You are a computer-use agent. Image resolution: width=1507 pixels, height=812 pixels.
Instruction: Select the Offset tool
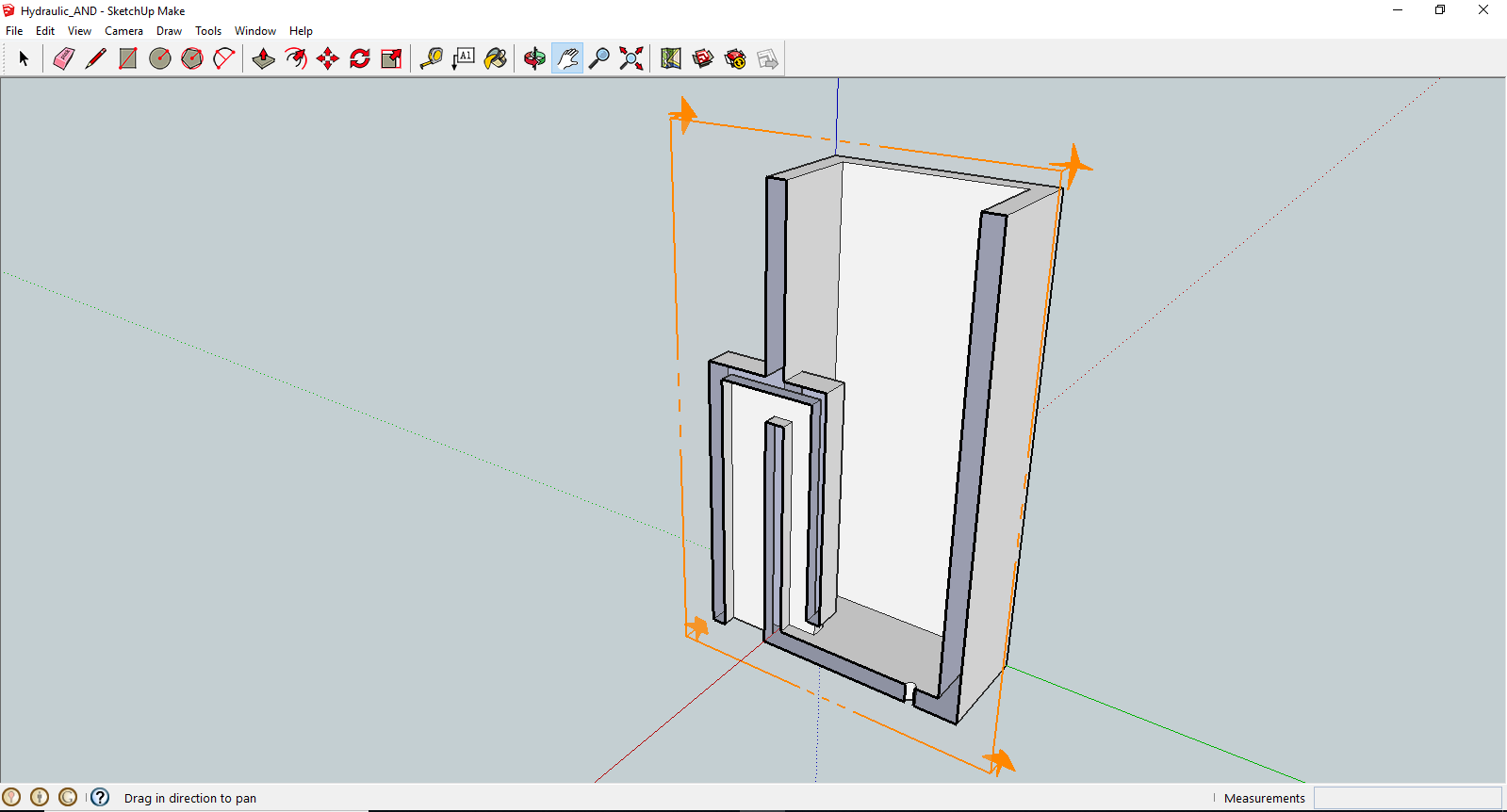pos(296,58)
